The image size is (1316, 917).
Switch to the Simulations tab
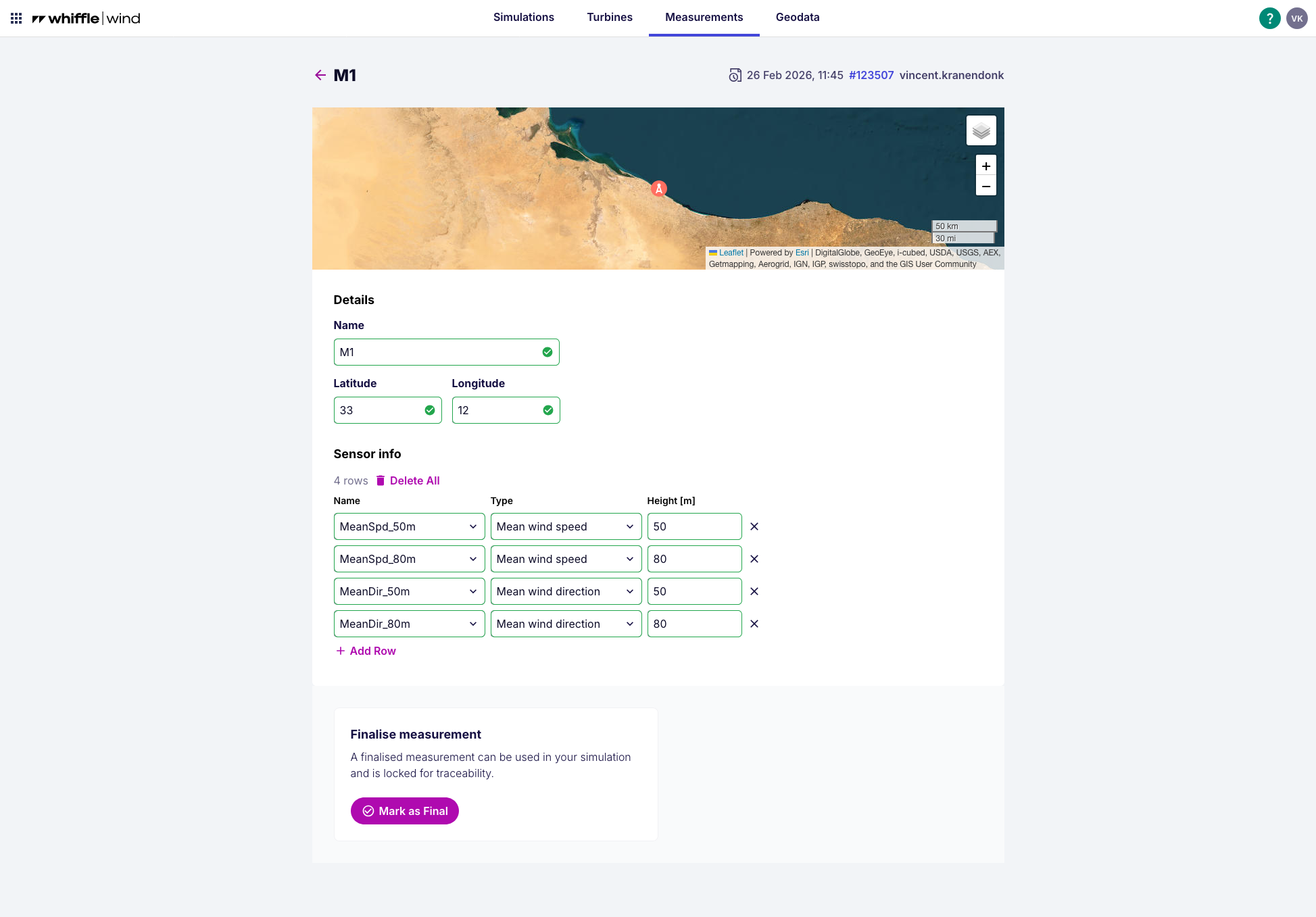pos(523,18)
